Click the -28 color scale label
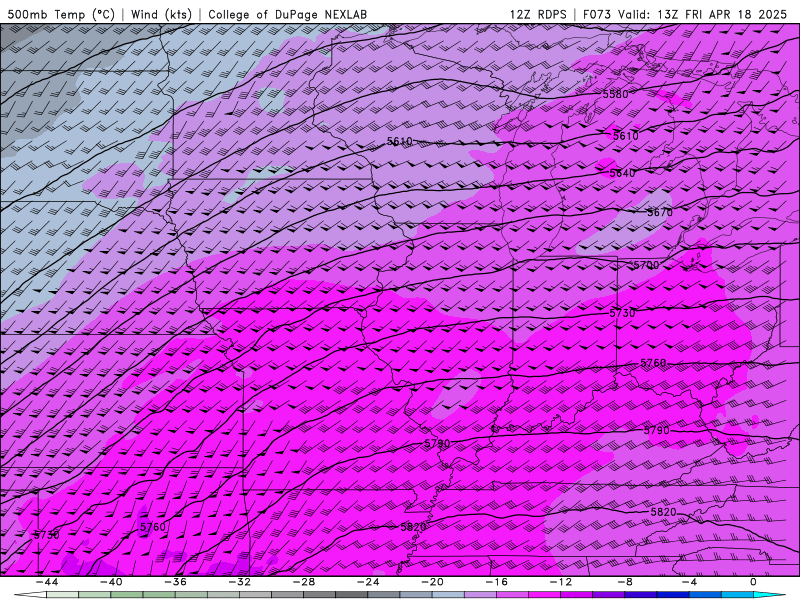The height and width of the screenshot is (600, 800). (x=304, y=582)
